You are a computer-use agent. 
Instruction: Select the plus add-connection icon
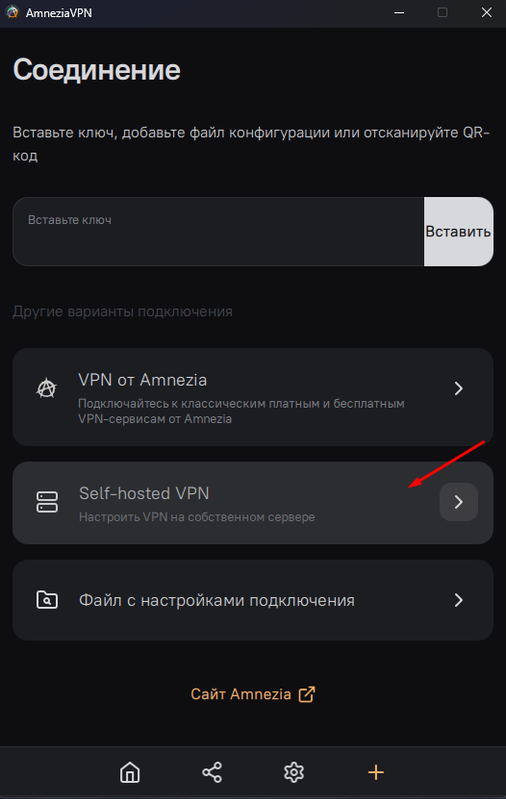click(x=376, y=773)
